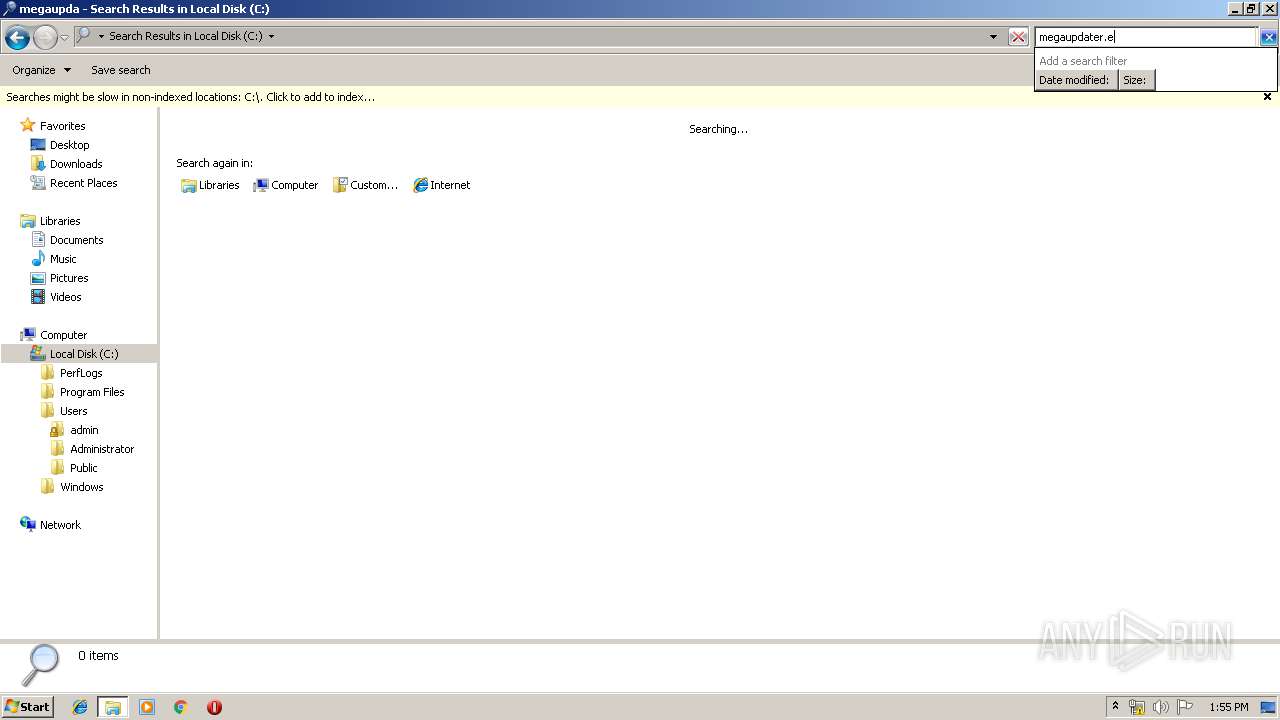Open Users folder in tree
The width and height of the screenshot is (1280, 720).
[x=73, y=411]
